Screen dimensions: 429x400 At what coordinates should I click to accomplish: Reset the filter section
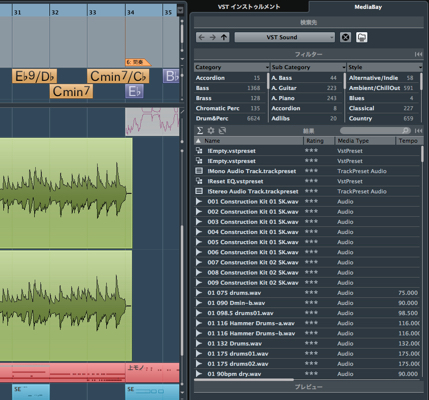tap(418, 54)
